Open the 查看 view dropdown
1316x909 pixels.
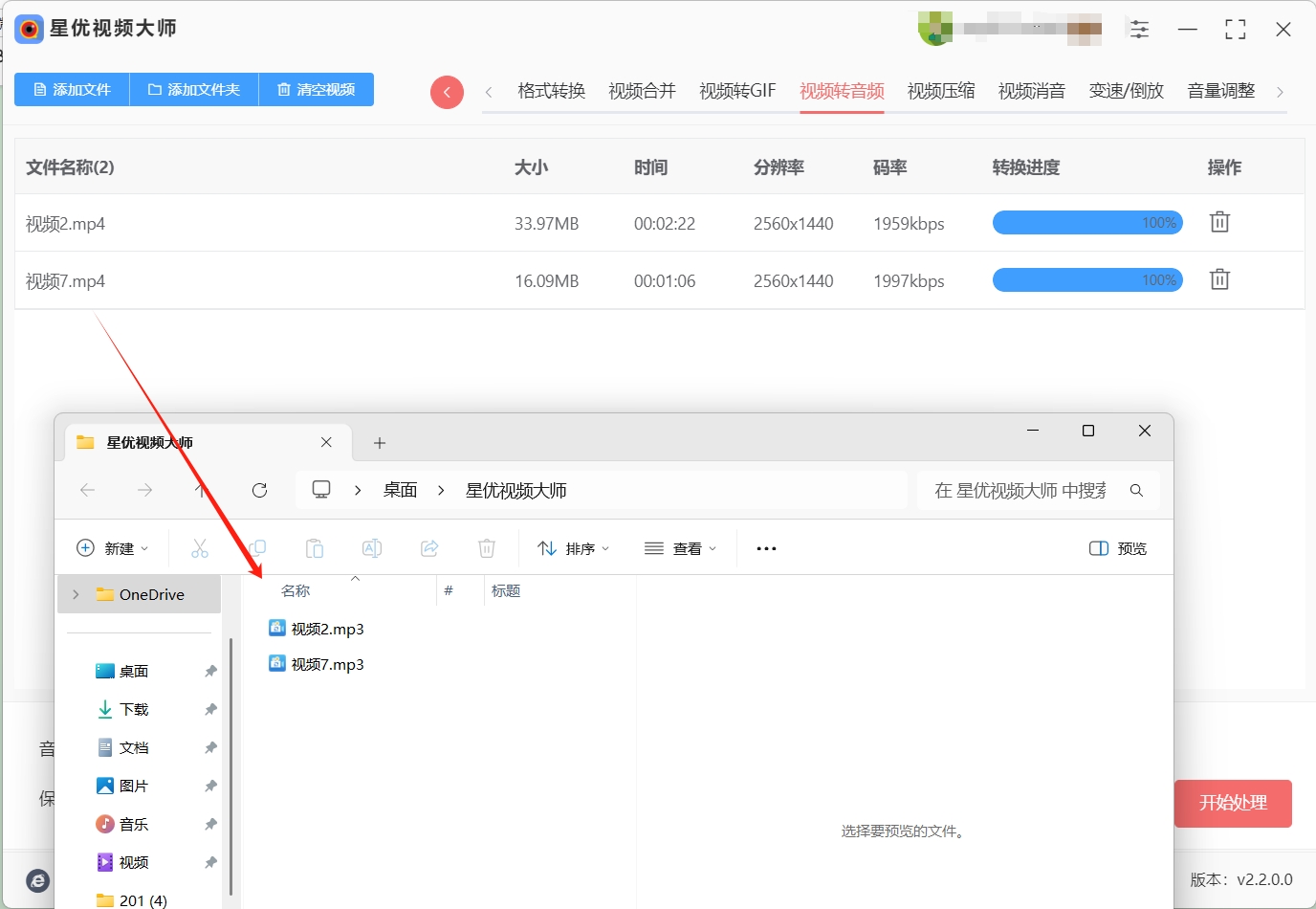point(680,548)
